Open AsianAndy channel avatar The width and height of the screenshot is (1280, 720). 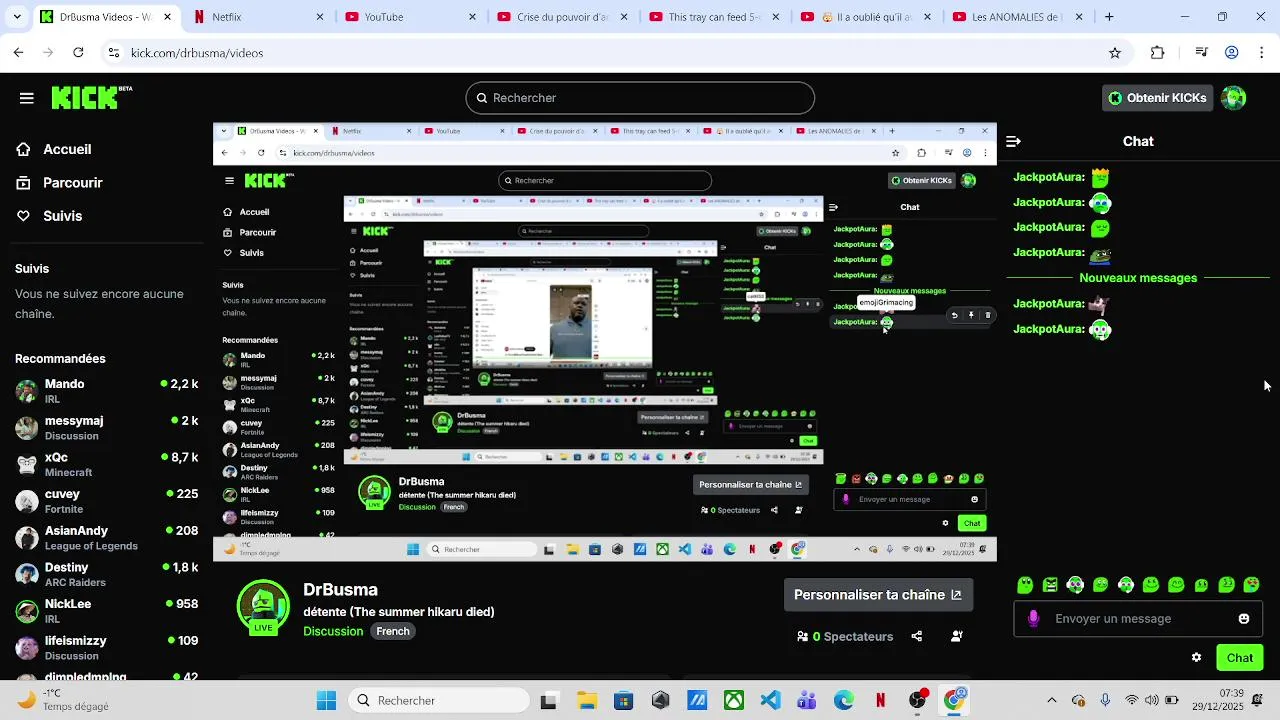tap(27, 538)
